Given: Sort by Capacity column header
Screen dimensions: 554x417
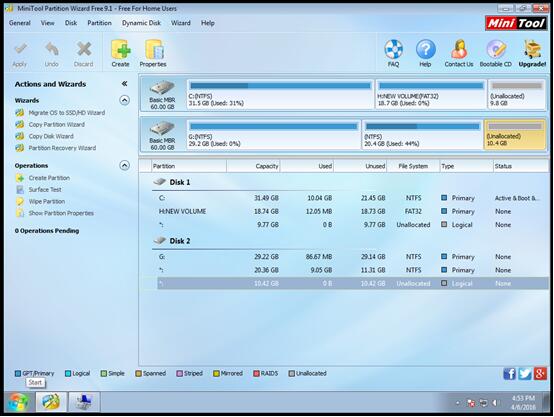Looking at the screenshot, I should (x=253, y=166).
